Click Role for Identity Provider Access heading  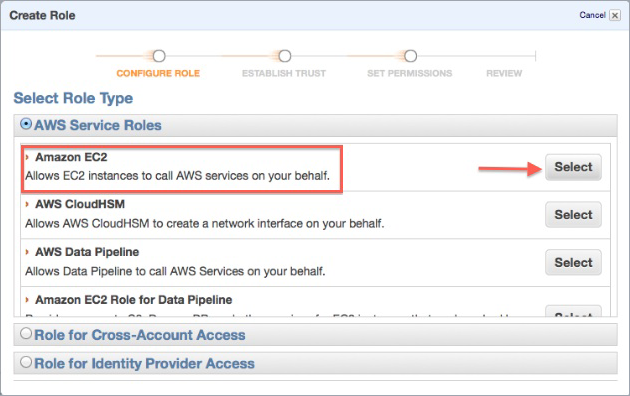tap(144, 363)
